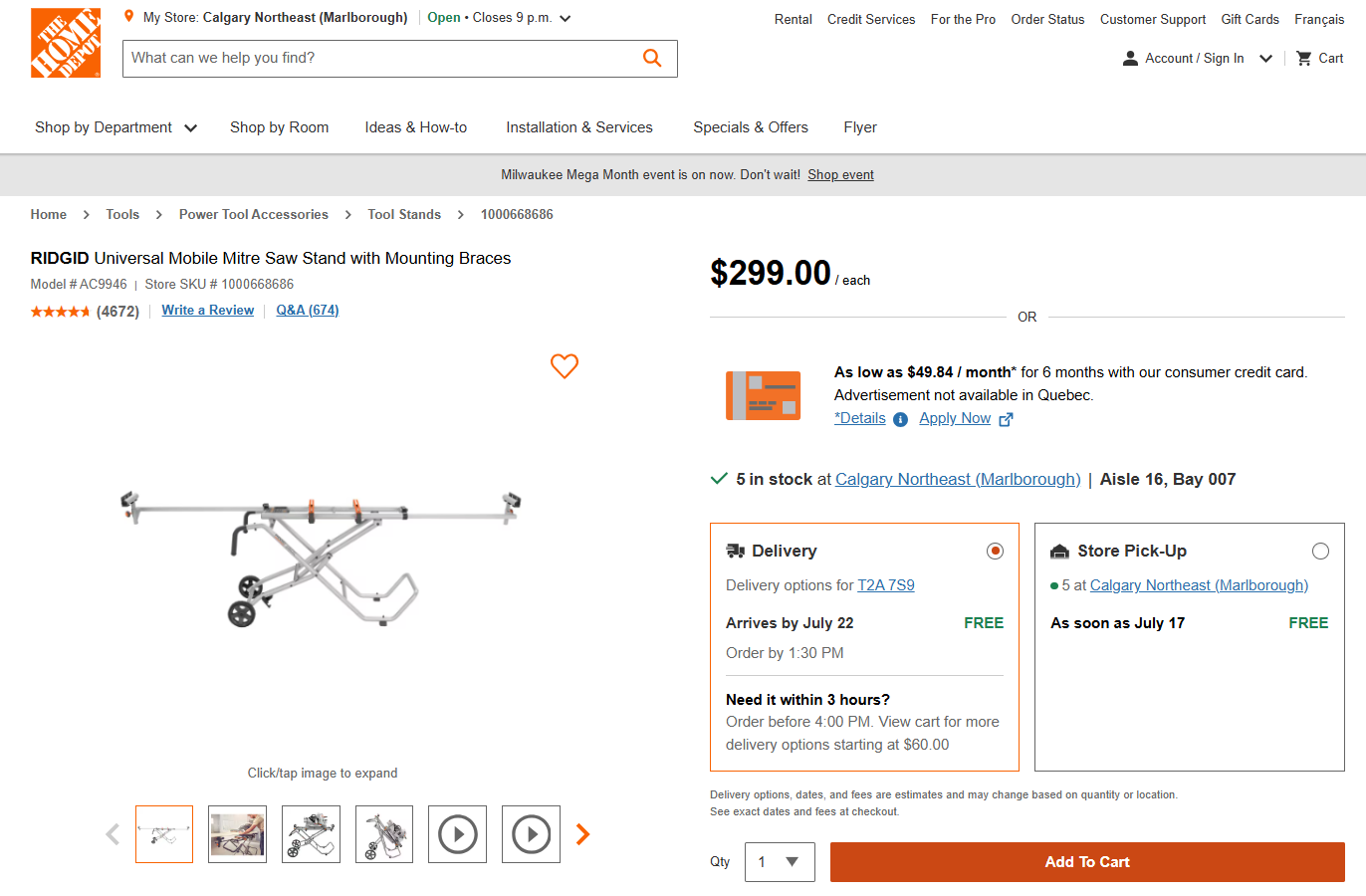Open the shopping cart icon
Screen dimensions: 1366x896
click(1303, 59)
